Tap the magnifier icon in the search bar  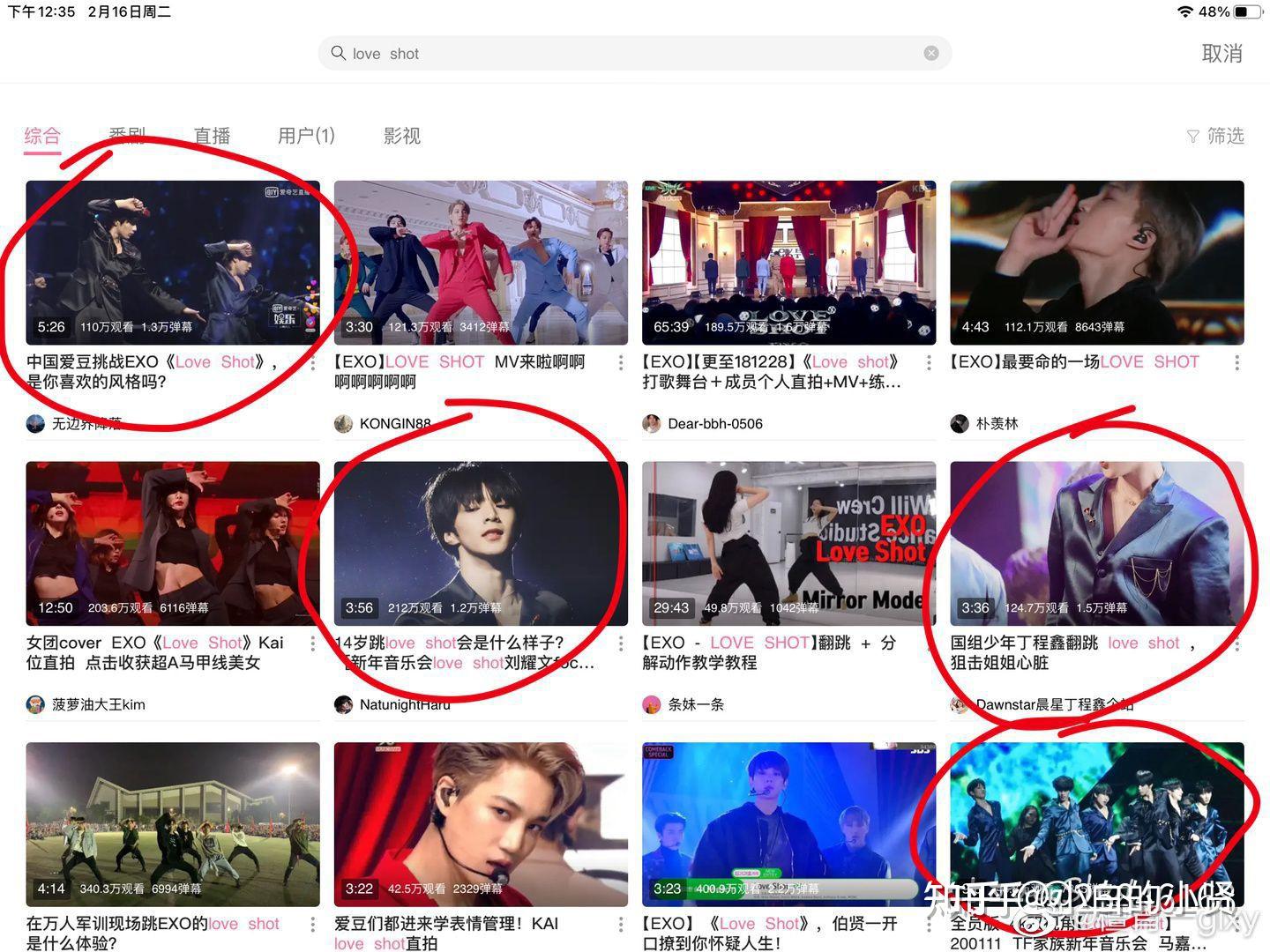pyautogui.click(x=338, y=53)
